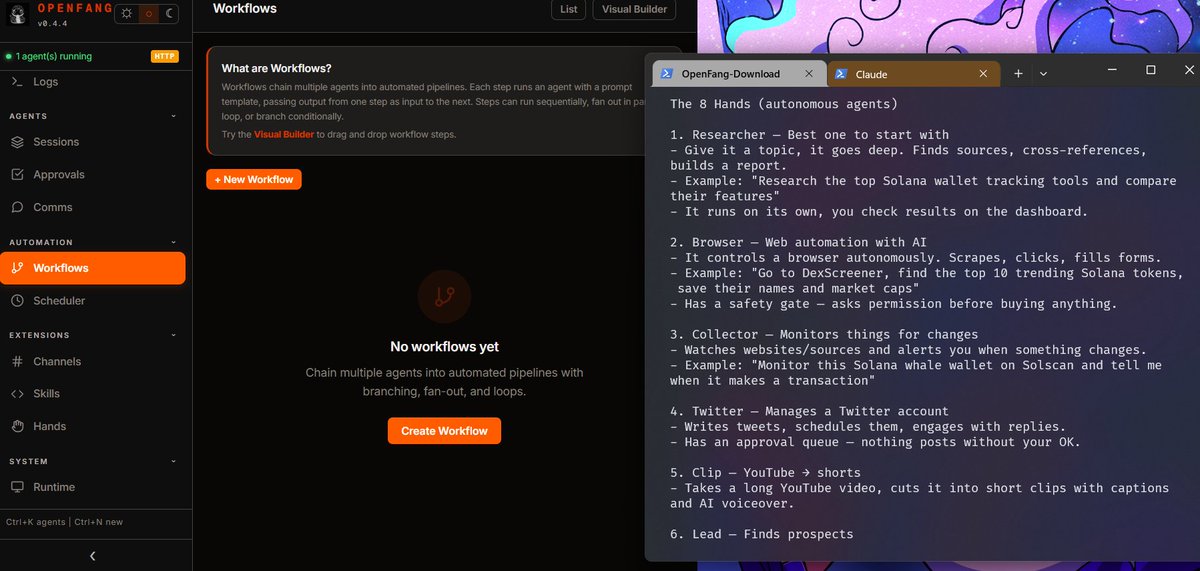The image size is (1200, 571).
Task: Click the green agent status dot
Action: click(x=8, y=57)
